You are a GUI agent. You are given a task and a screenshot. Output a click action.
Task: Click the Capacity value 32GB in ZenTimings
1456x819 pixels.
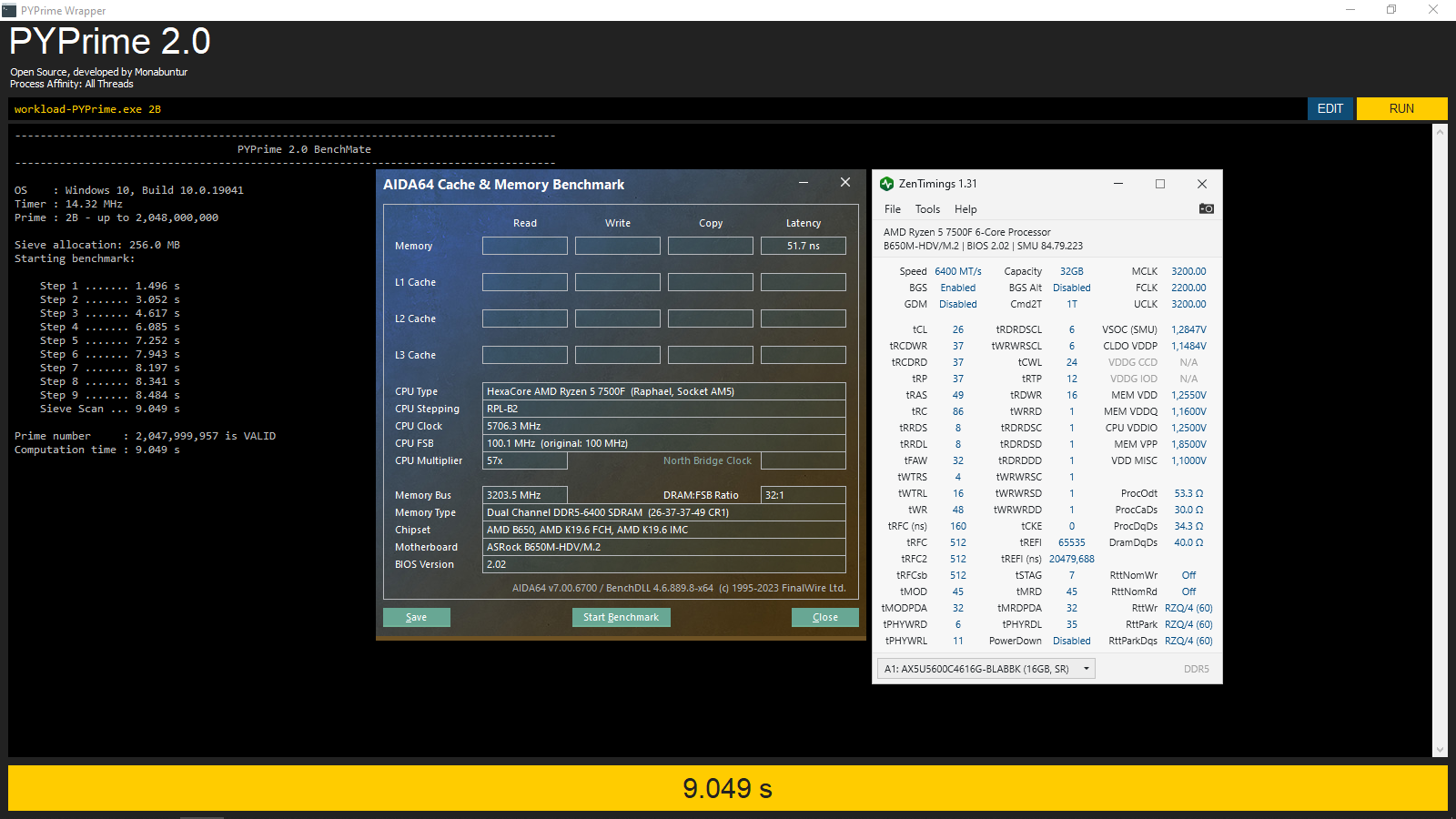pyautogui.click(x=1072, y=271)
